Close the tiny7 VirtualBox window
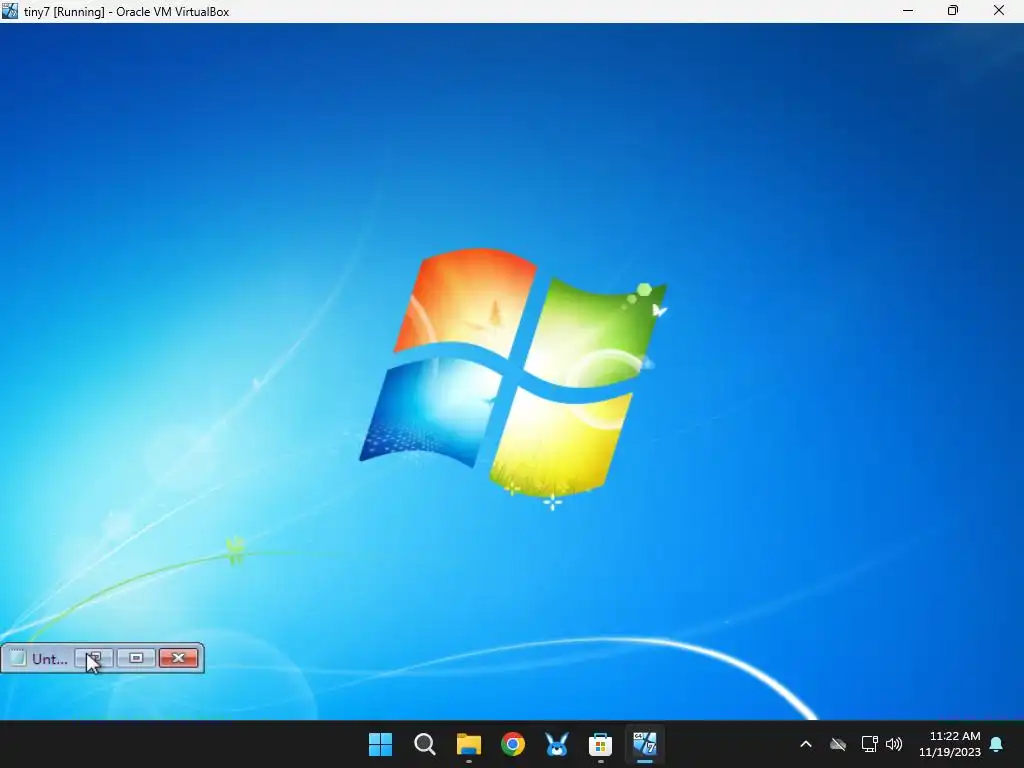 coord(999,11)
